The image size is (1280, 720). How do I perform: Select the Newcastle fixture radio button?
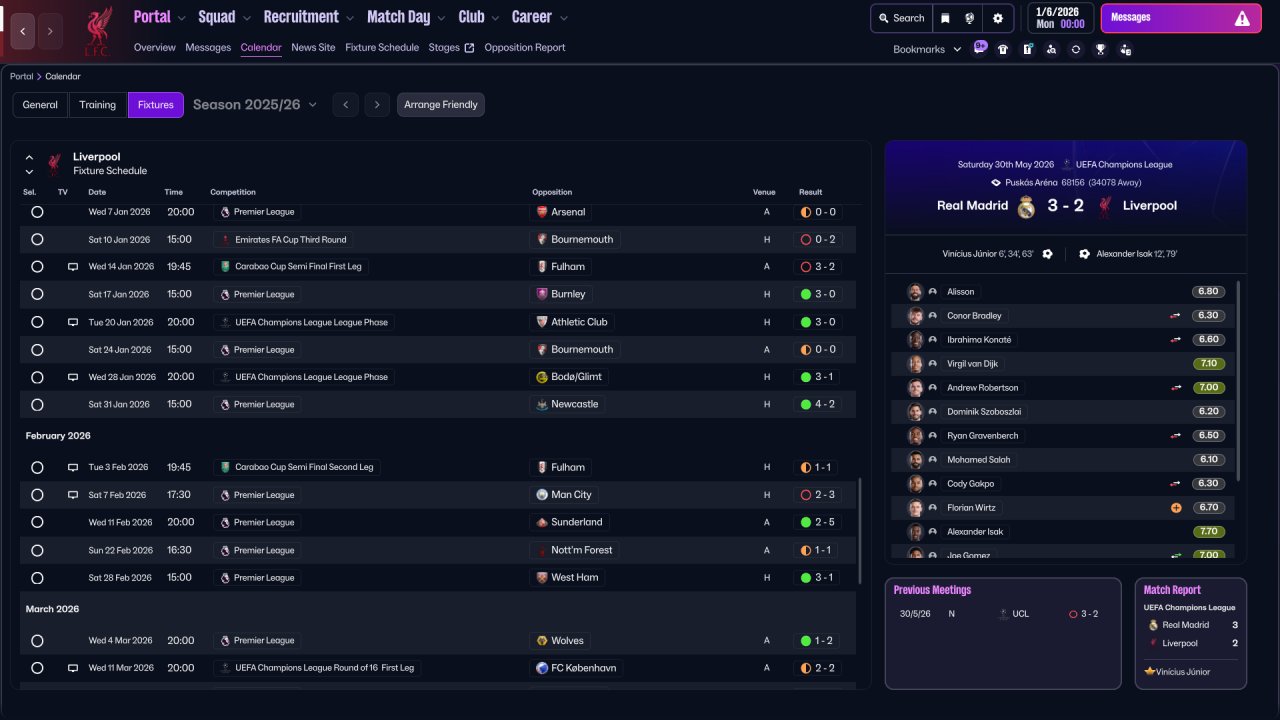[37, 405]
